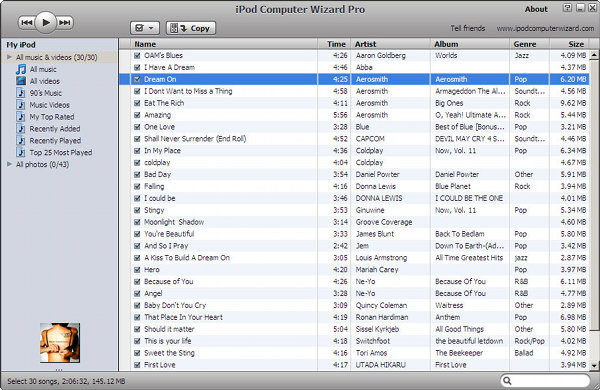Click the album art thumbnail
This screenshot has width=600, height=390.
(60, 343)
